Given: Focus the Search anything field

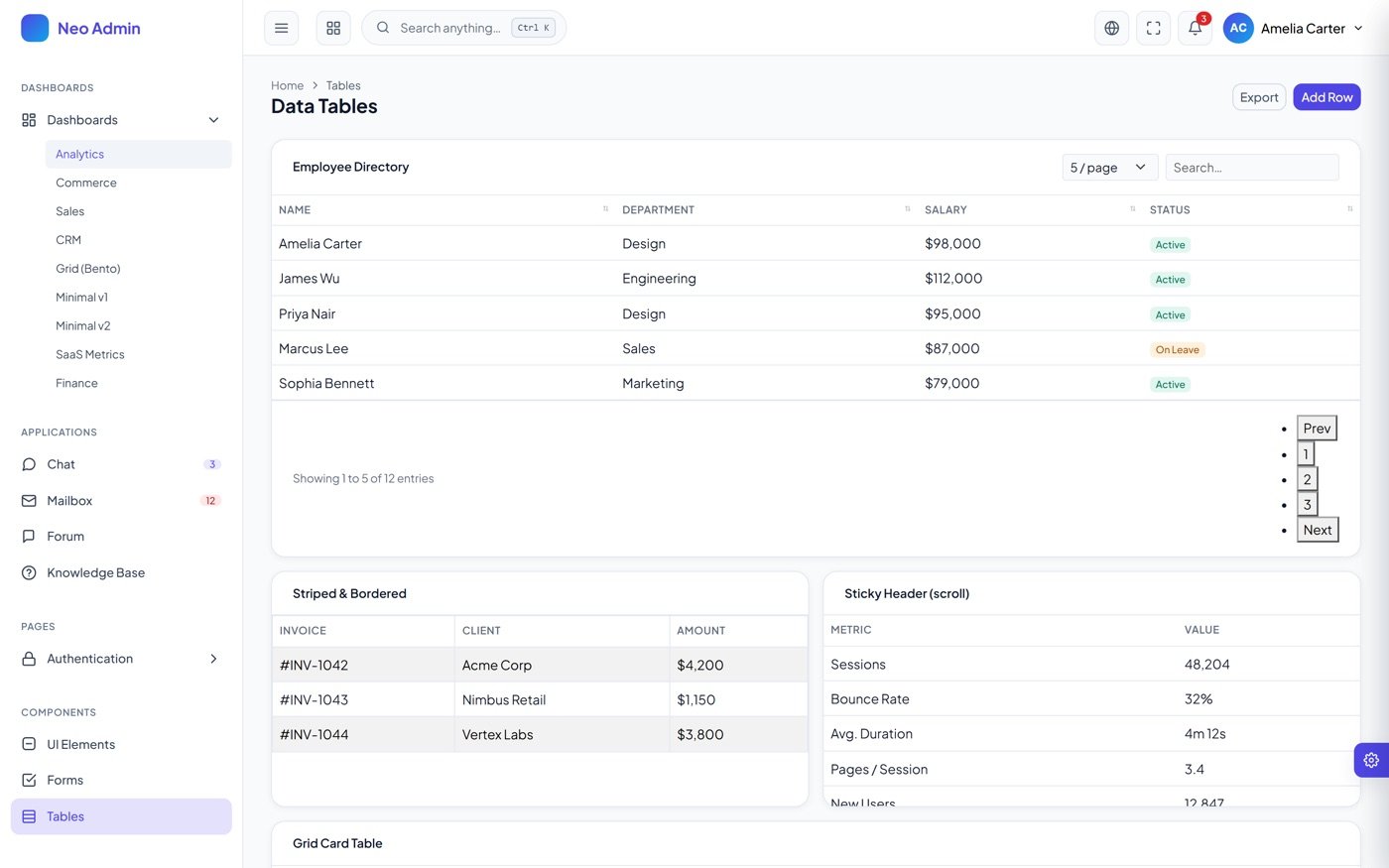Looking at the screenshot, I should [x=463, y=28].
